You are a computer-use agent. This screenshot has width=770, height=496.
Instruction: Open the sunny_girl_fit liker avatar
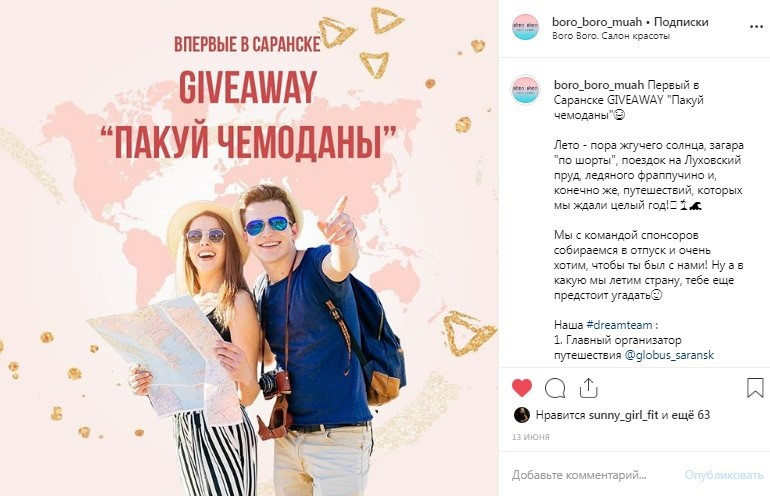[522, 415]
